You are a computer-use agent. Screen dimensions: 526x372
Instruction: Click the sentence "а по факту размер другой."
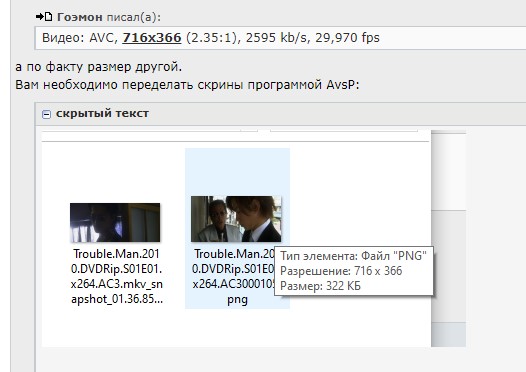point(99,67)
